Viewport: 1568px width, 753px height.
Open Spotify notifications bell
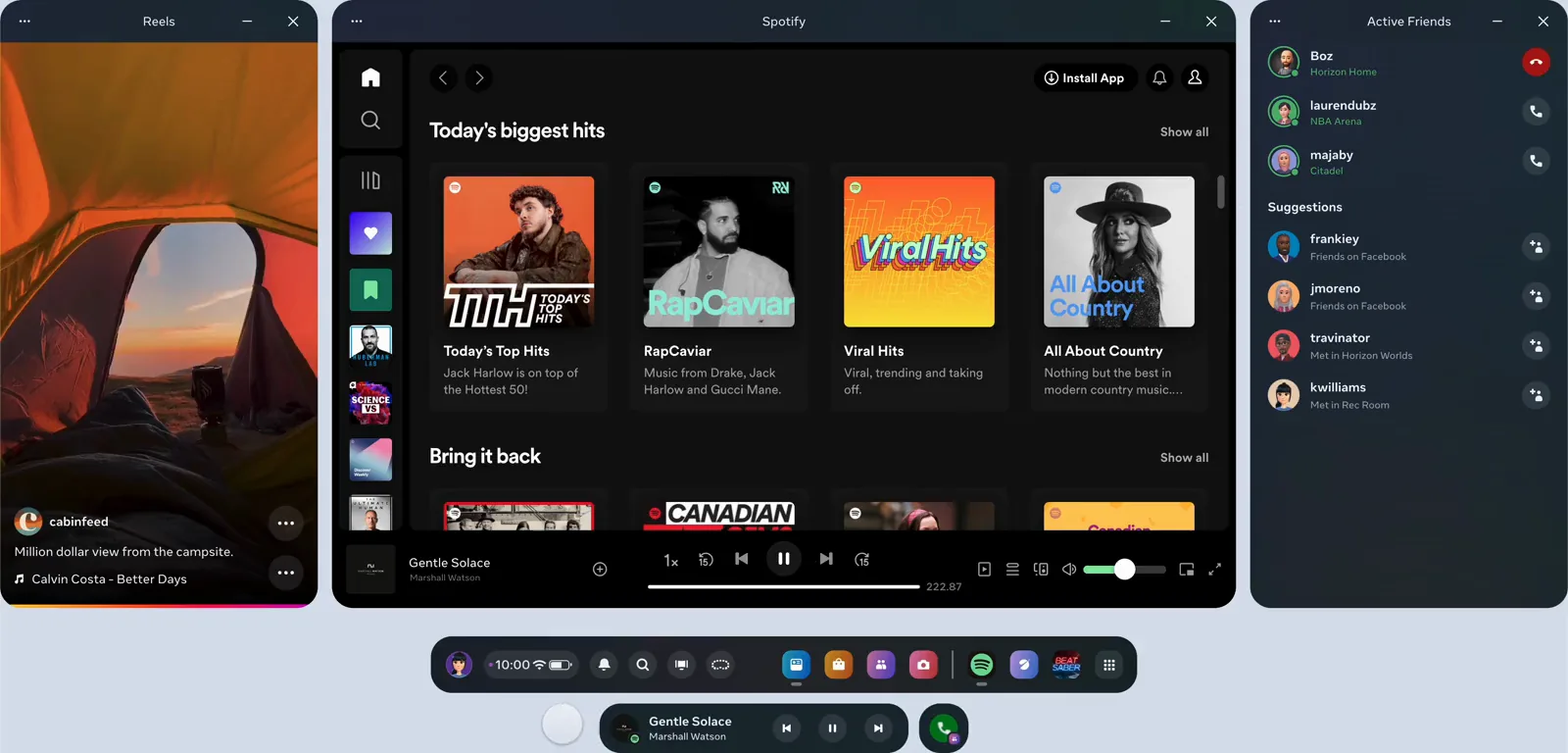point(1159,77)
